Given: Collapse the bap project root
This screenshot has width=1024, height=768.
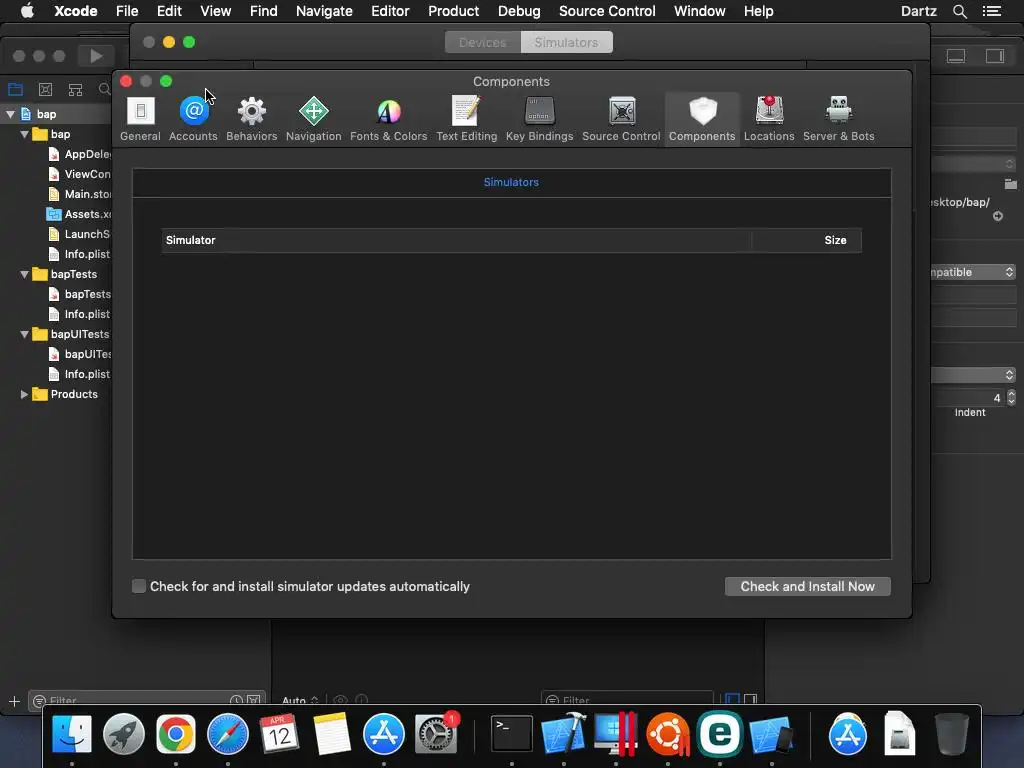Looking at the screenshot, I should (x=10, y=114).
